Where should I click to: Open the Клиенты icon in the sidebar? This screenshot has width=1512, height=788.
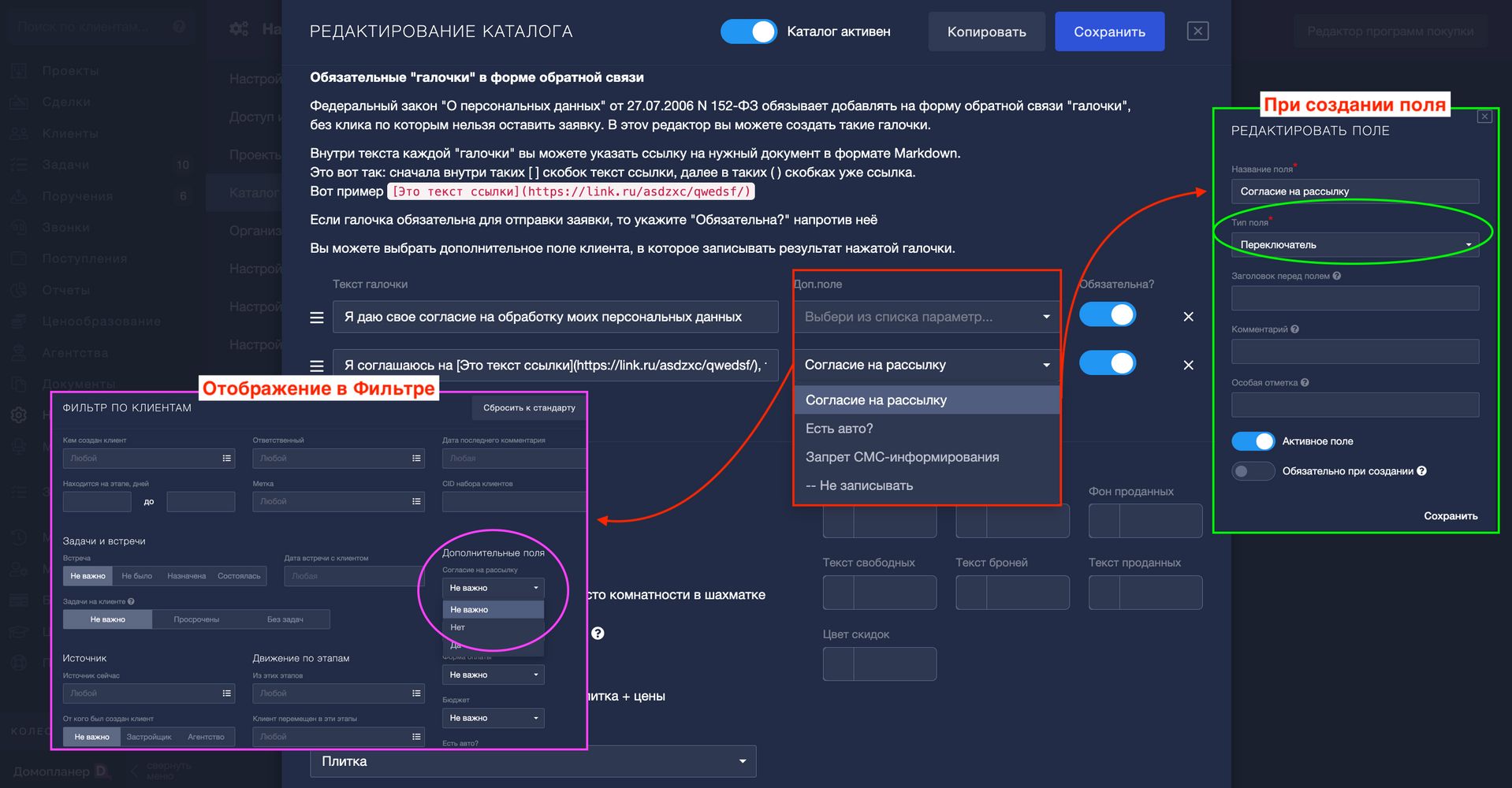pyautogui.click(x=19, y=134)
